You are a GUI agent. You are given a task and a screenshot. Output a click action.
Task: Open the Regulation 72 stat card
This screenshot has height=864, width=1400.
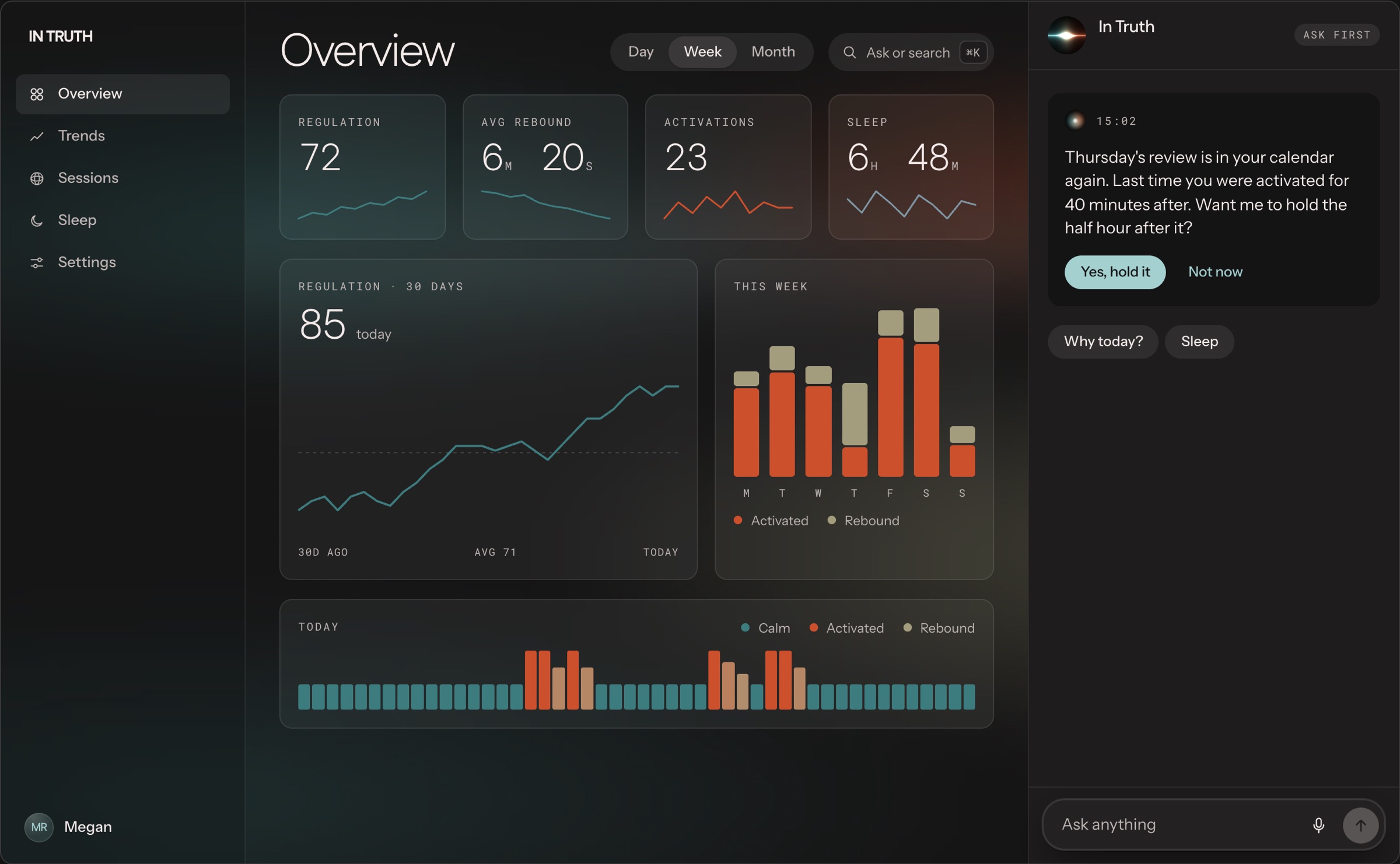pos(362,167)
